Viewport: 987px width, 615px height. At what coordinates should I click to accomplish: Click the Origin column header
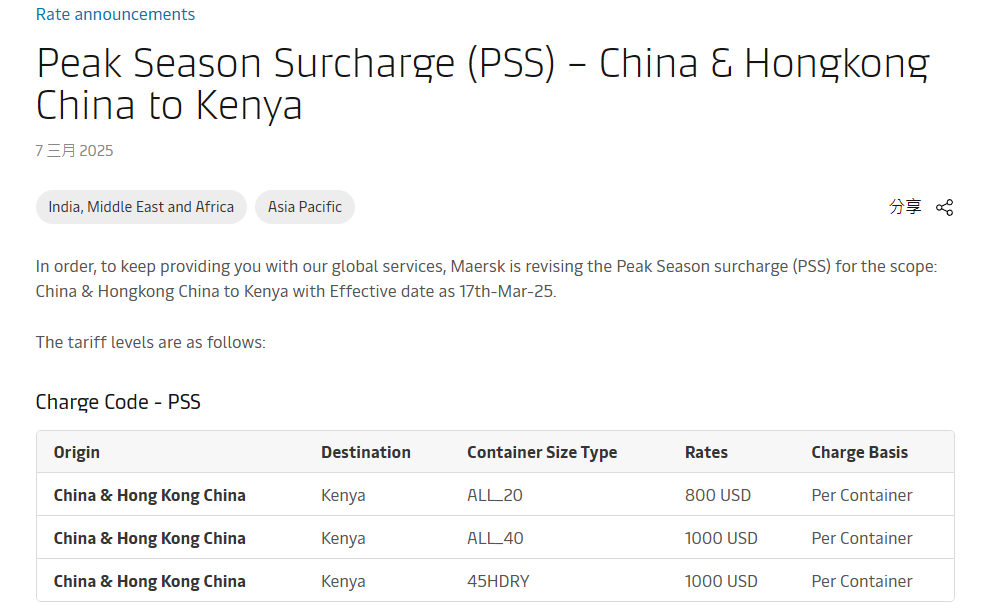[77, 452]
